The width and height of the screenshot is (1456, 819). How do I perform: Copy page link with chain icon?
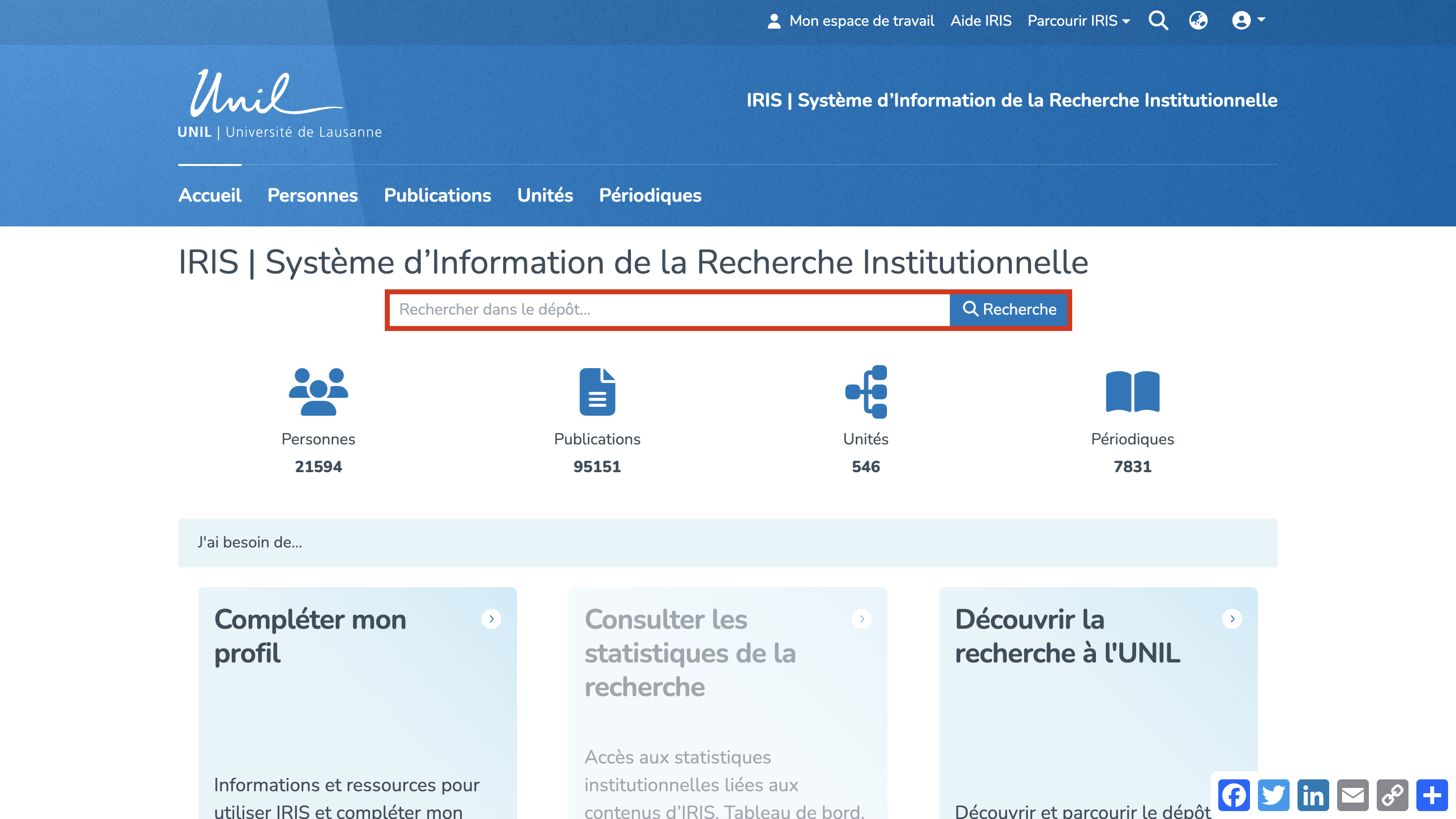(1392, 795)
